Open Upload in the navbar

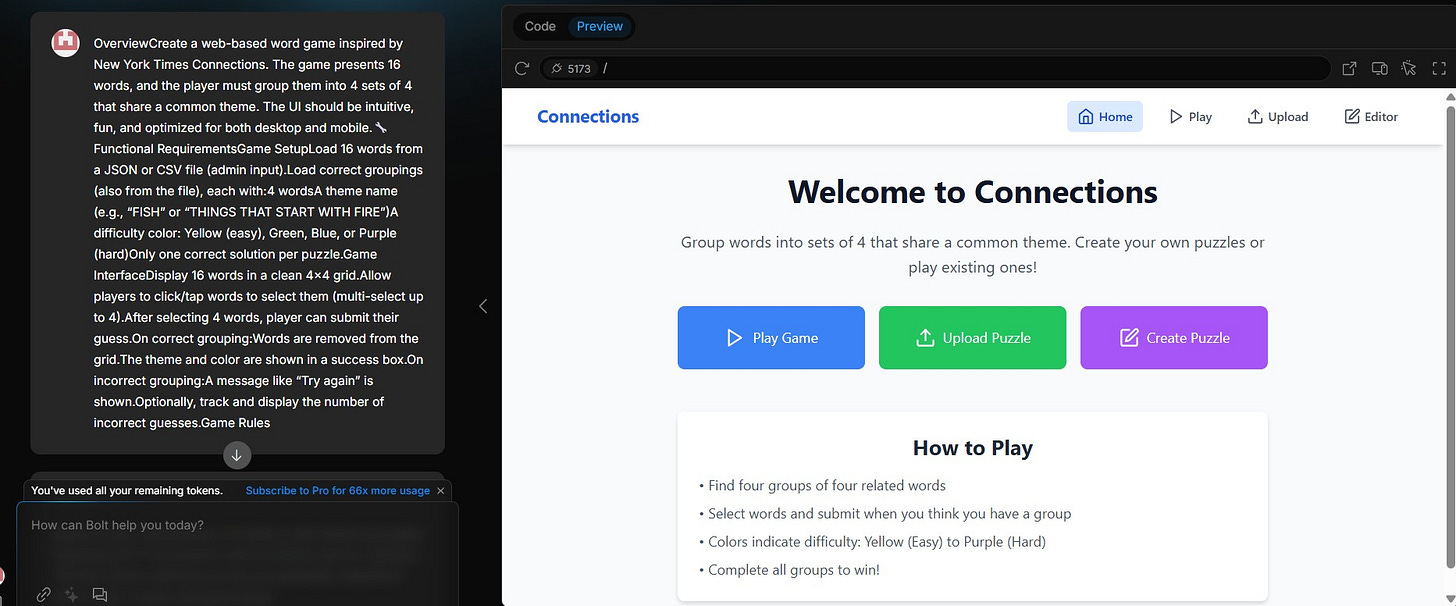coord(1278,117)
